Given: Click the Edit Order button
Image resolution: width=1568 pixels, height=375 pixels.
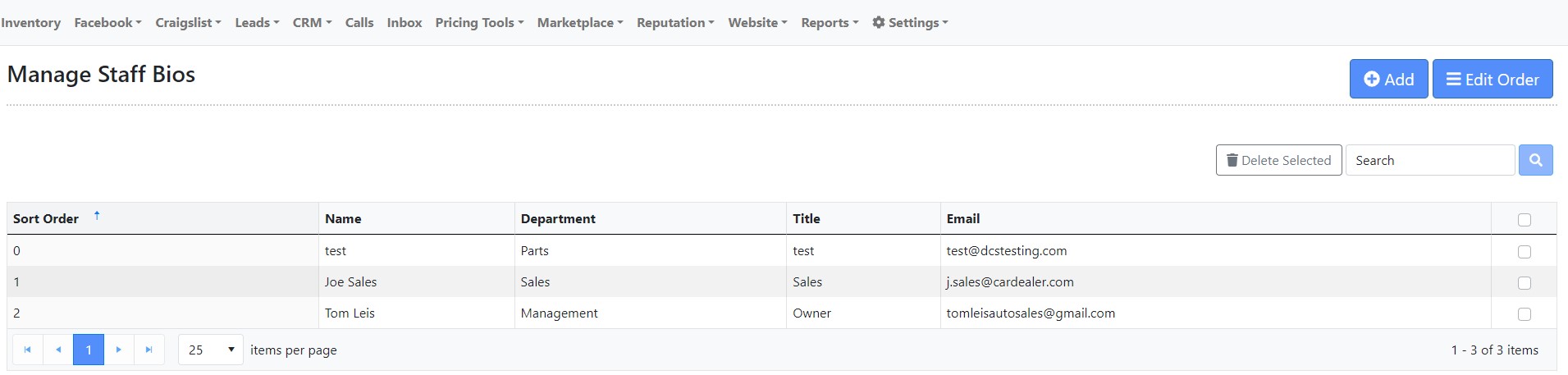Looking at the screenshot, I should click(x=1492, y=79).
